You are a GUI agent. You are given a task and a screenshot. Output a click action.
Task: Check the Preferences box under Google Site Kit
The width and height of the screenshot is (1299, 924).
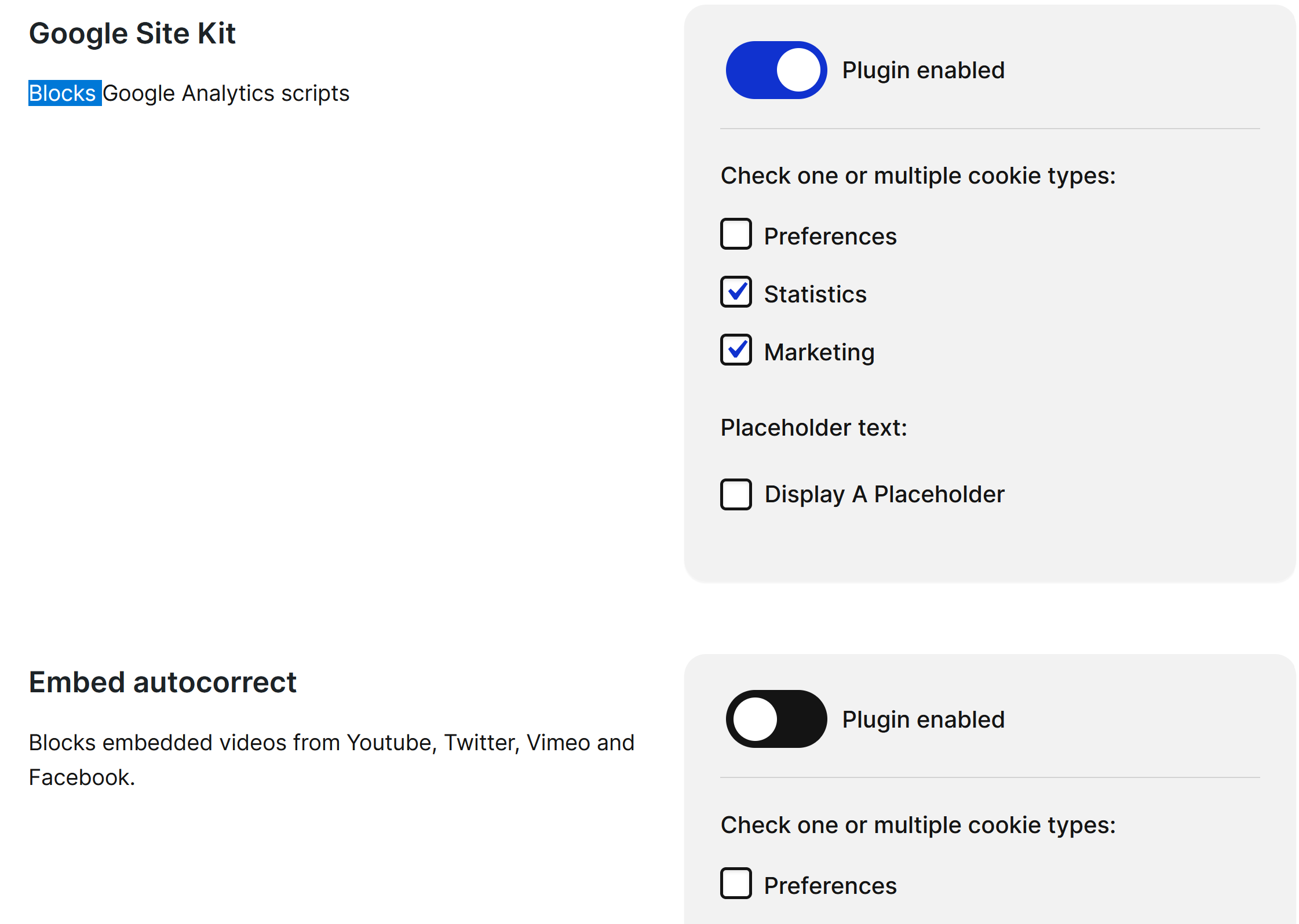(736, 234)
